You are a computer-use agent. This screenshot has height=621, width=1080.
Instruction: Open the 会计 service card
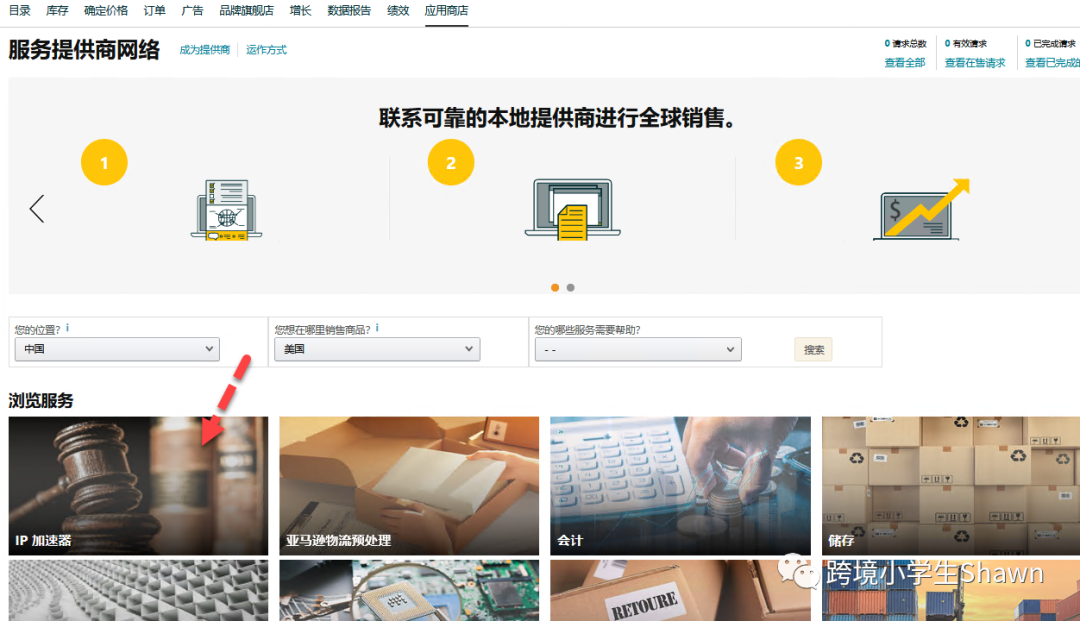coord(679,486)
